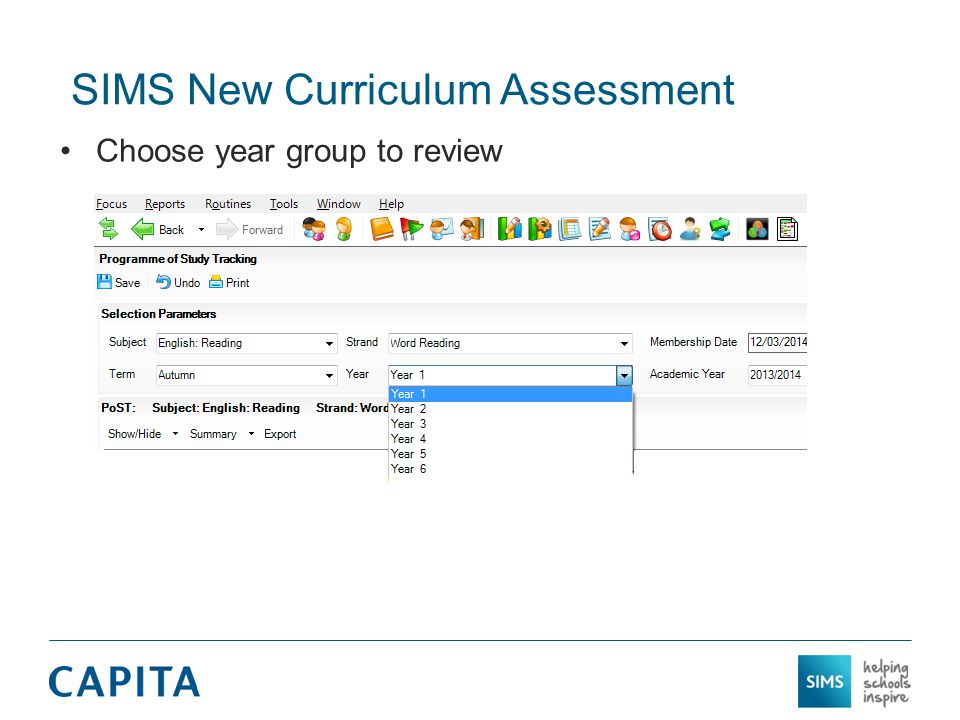Select Year 4 in the dropdown list

click(x=510, y=439)
